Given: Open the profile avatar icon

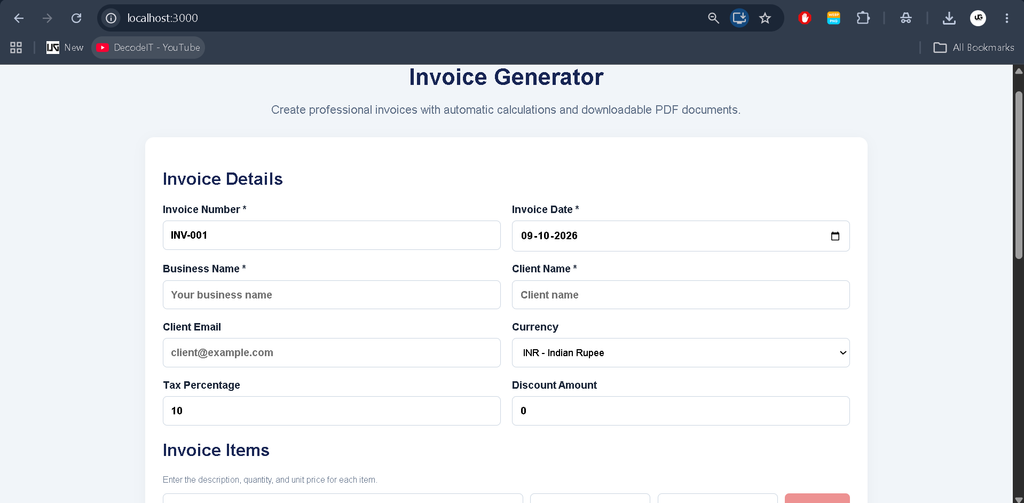Looking at the screenshot, I should point(978,18).
